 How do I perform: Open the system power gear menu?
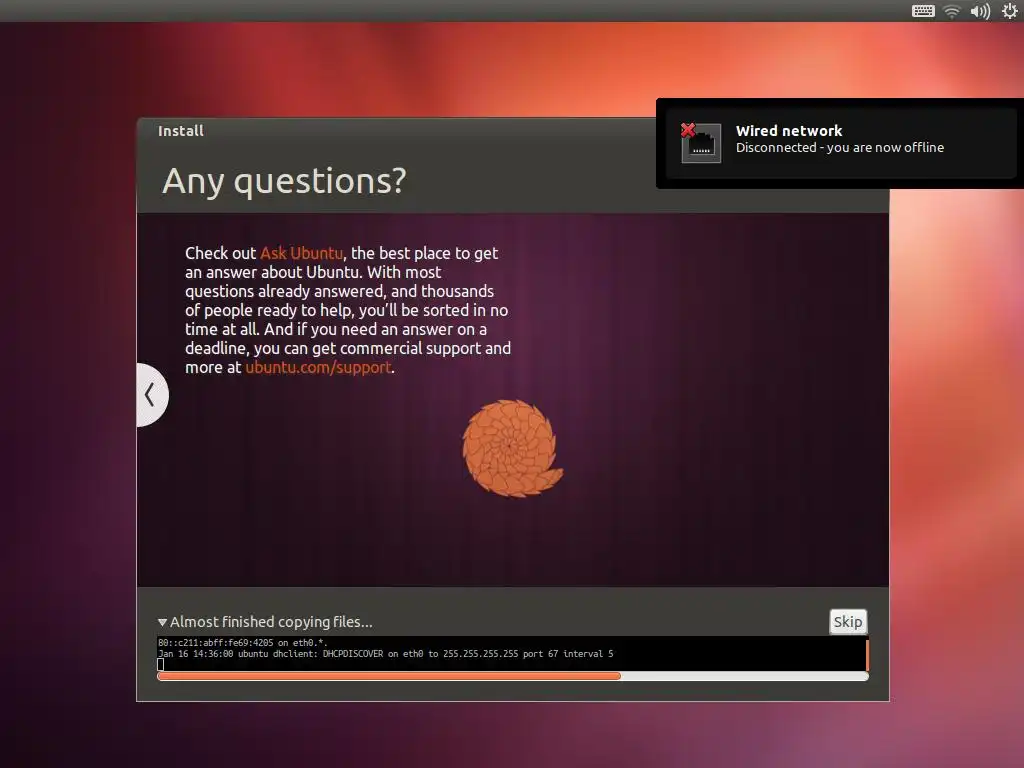(x=1010, y=11)
